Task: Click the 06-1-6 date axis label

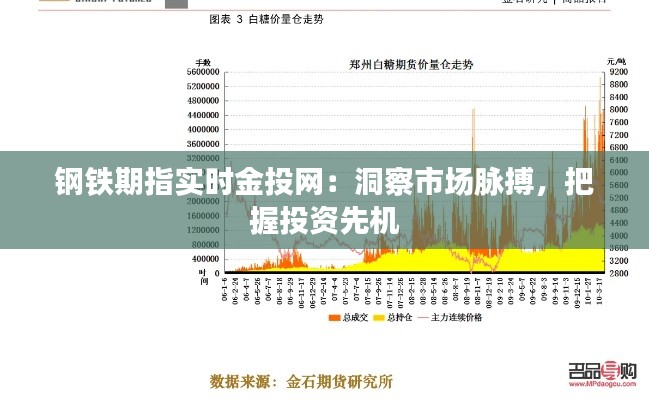Action: point(225,289)
